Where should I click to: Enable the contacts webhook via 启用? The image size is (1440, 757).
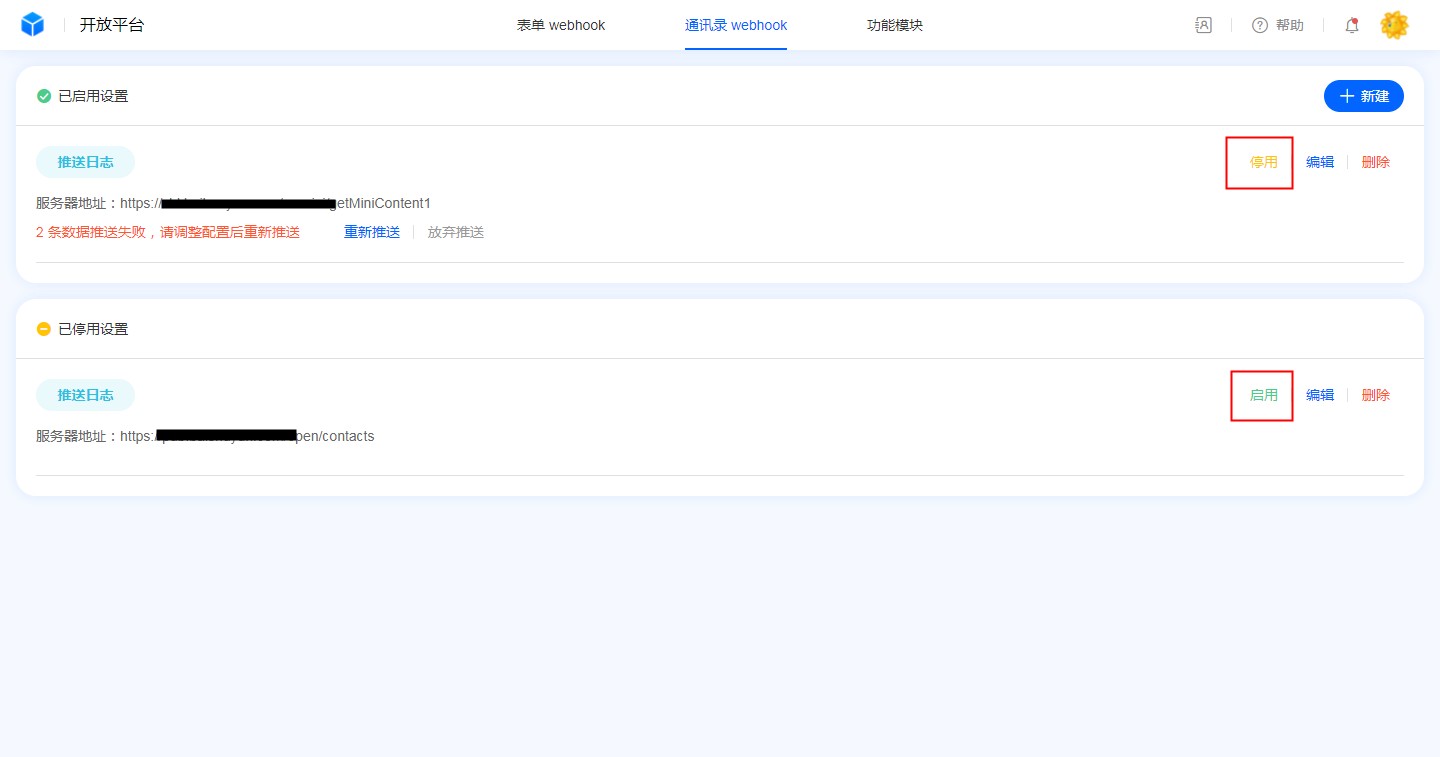[x=1263, y=395]
